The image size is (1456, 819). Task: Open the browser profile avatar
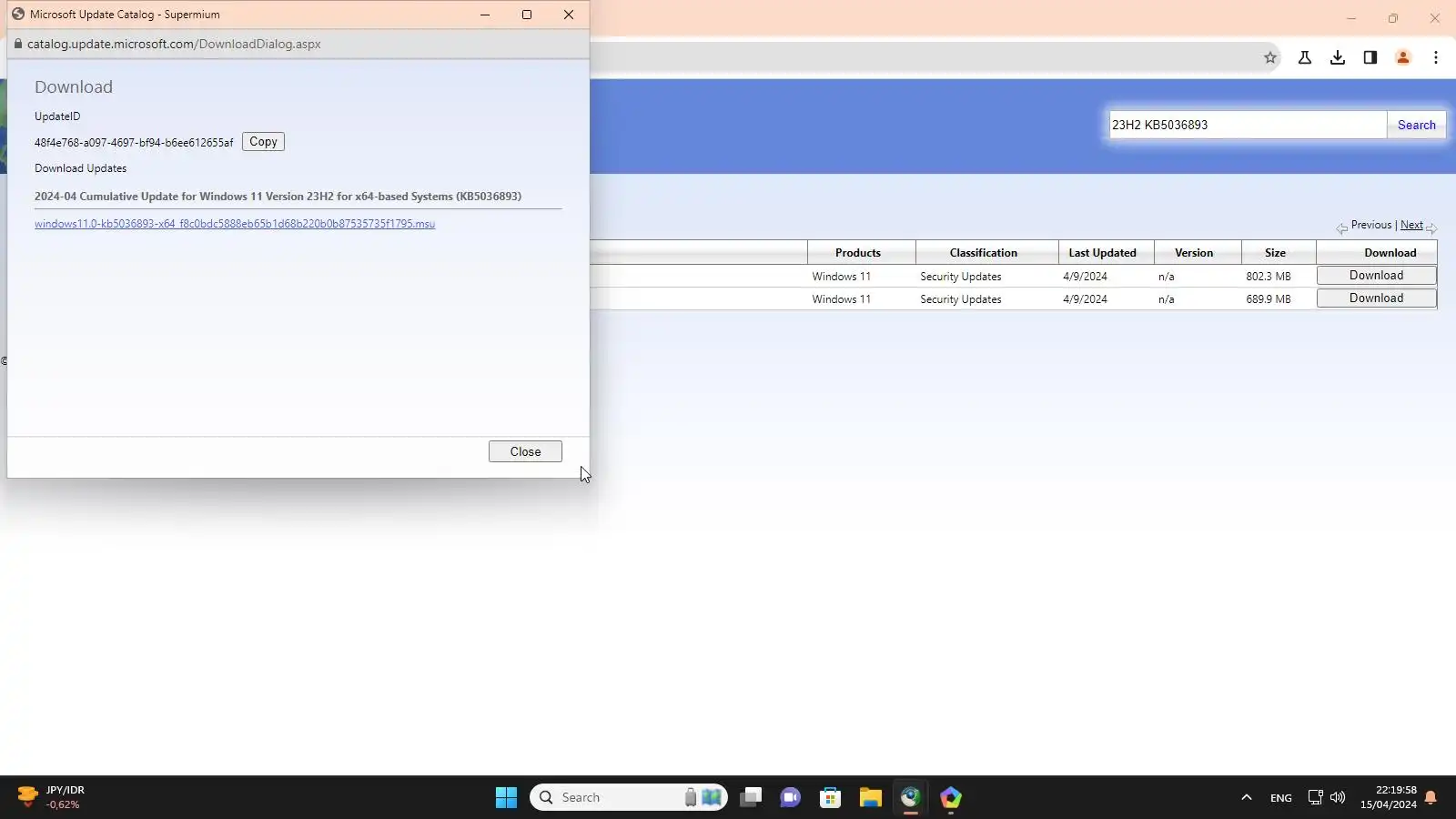coord(1402,57)
